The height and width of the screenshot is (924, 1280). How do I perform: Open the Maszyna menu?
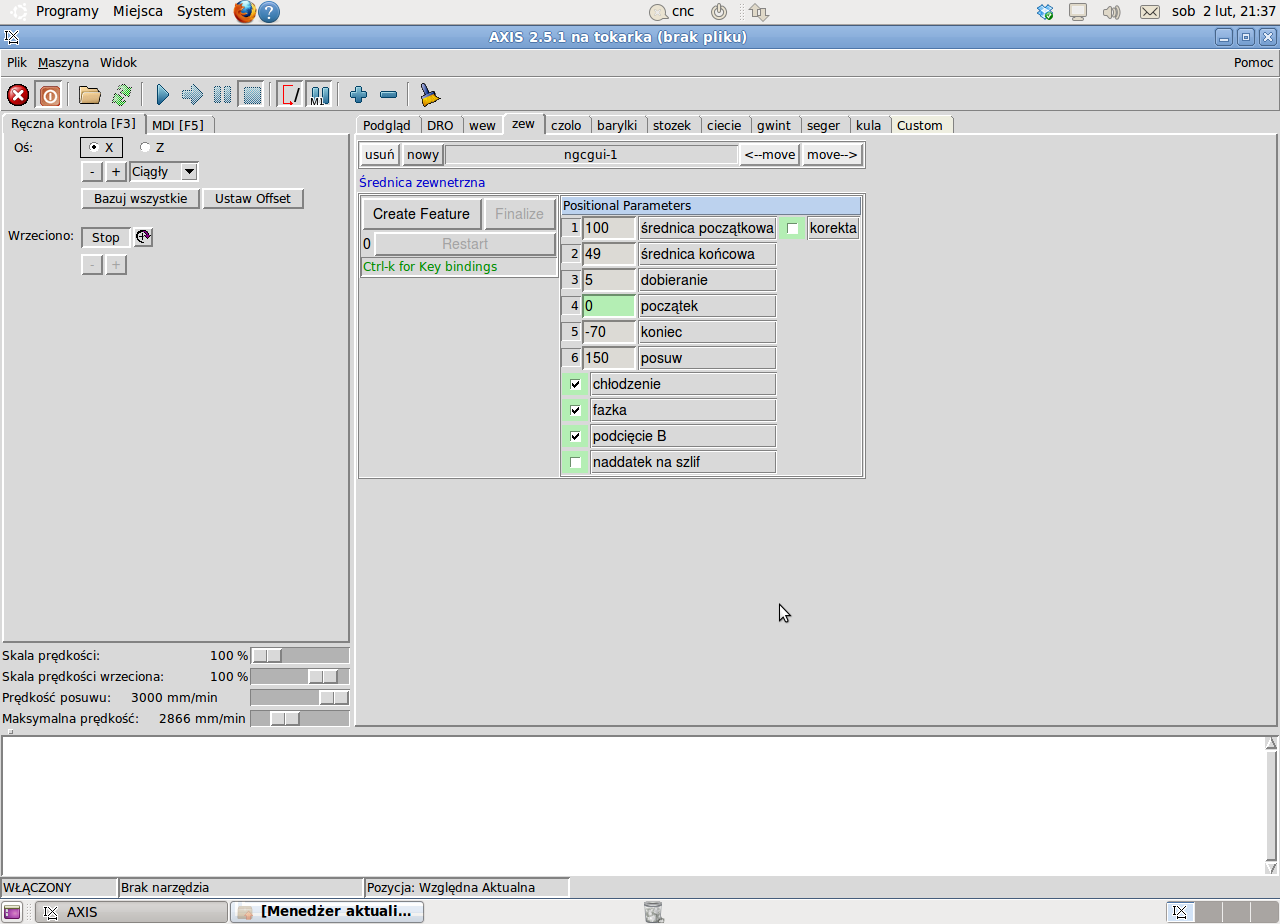(63, 62)
